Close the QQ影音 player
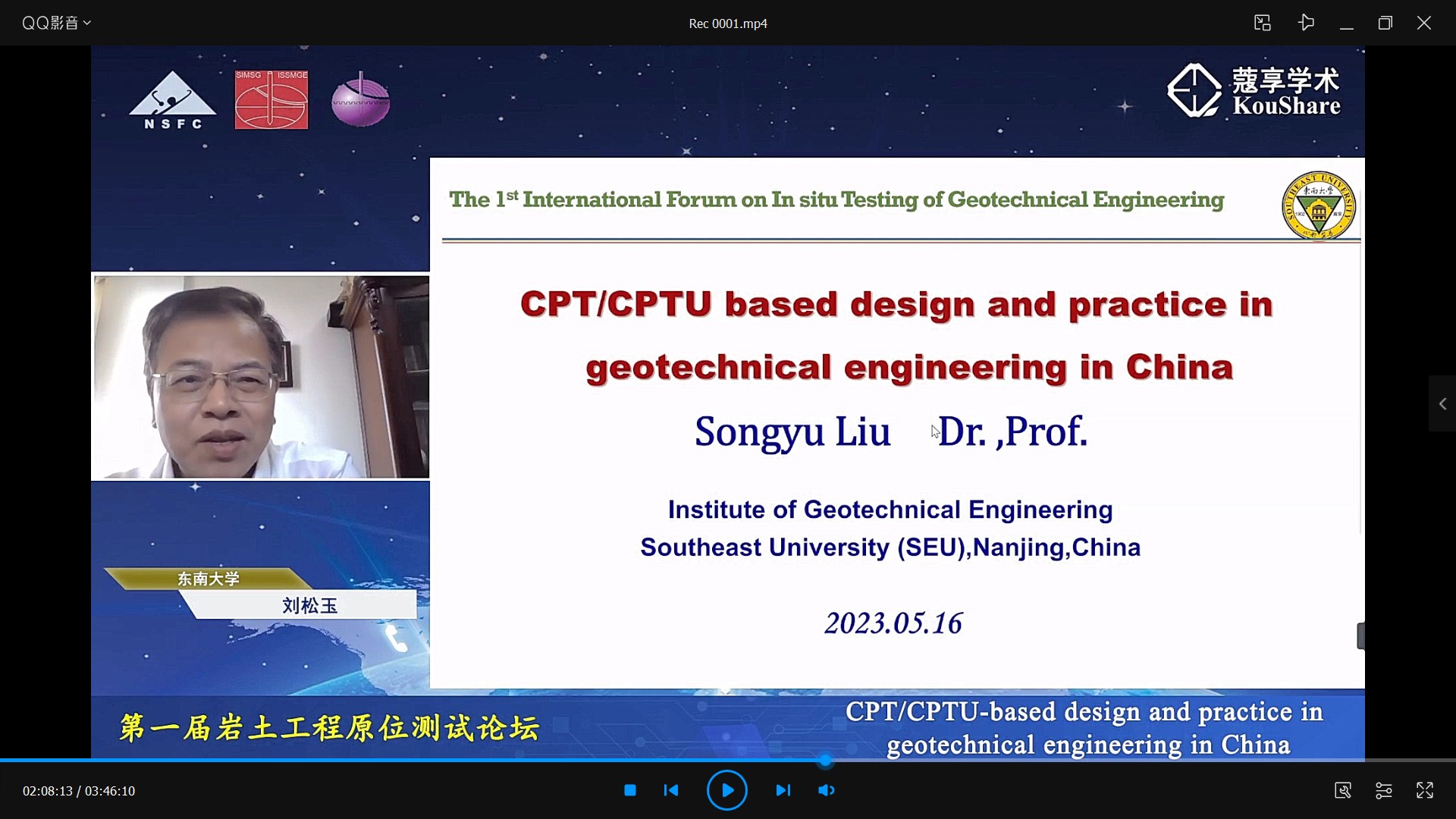Screen dimensions: 1456x819 click(x=1424, y=23)
